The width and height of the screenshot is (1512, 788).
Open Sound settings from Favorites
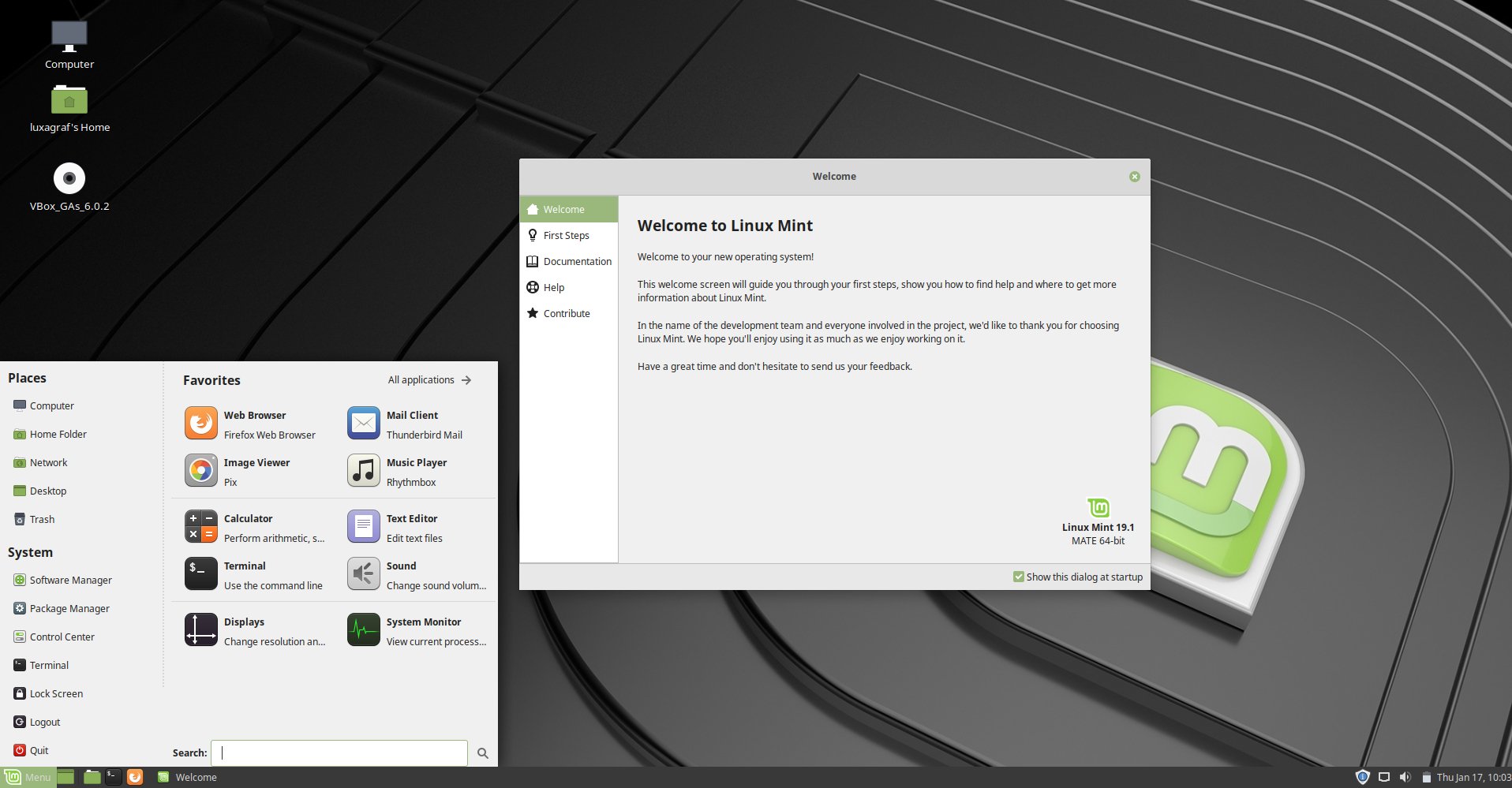click(x=400, y=574)
